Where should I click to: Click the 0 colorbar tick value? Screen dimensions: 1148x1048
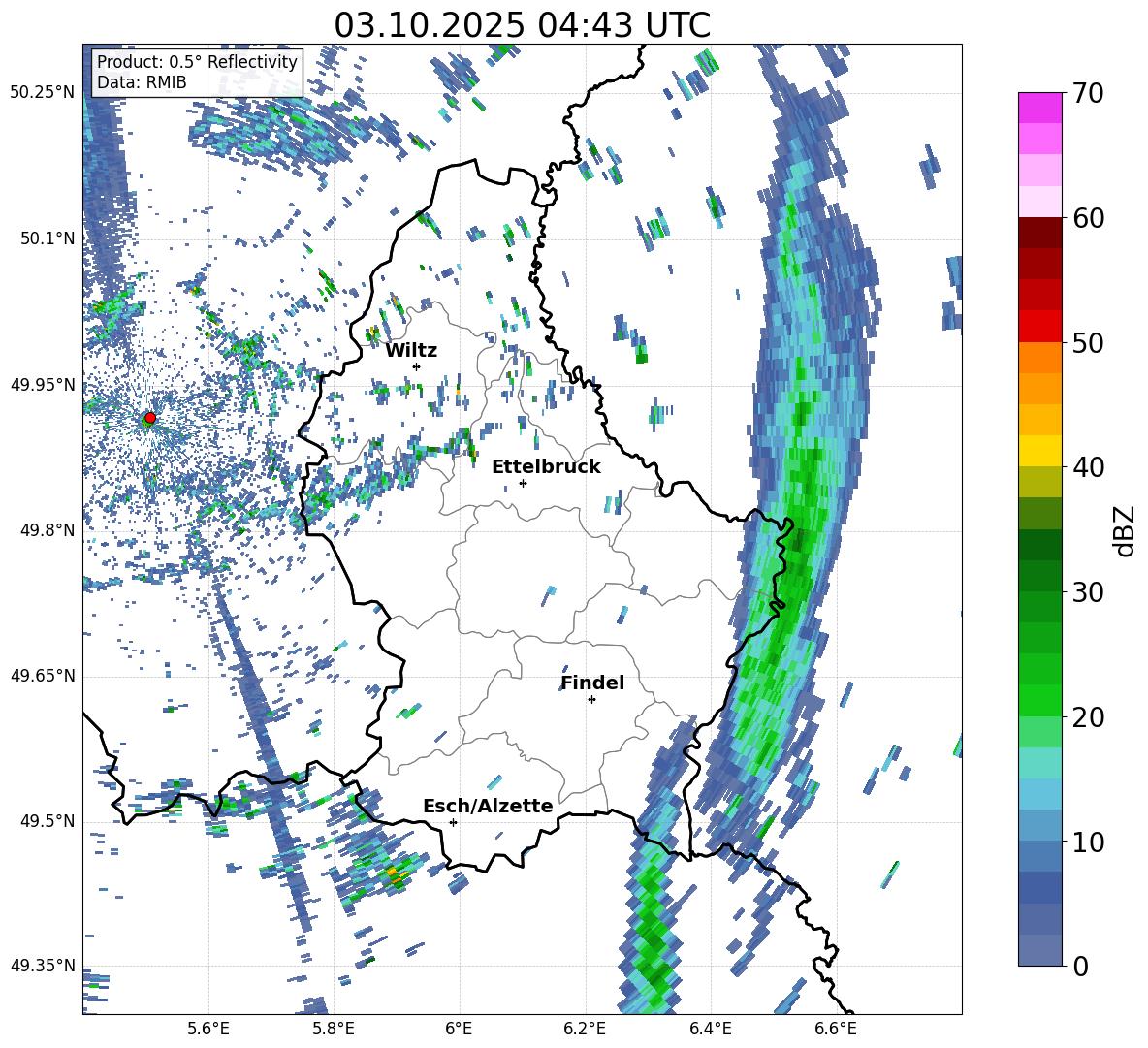click(1080, 966)
